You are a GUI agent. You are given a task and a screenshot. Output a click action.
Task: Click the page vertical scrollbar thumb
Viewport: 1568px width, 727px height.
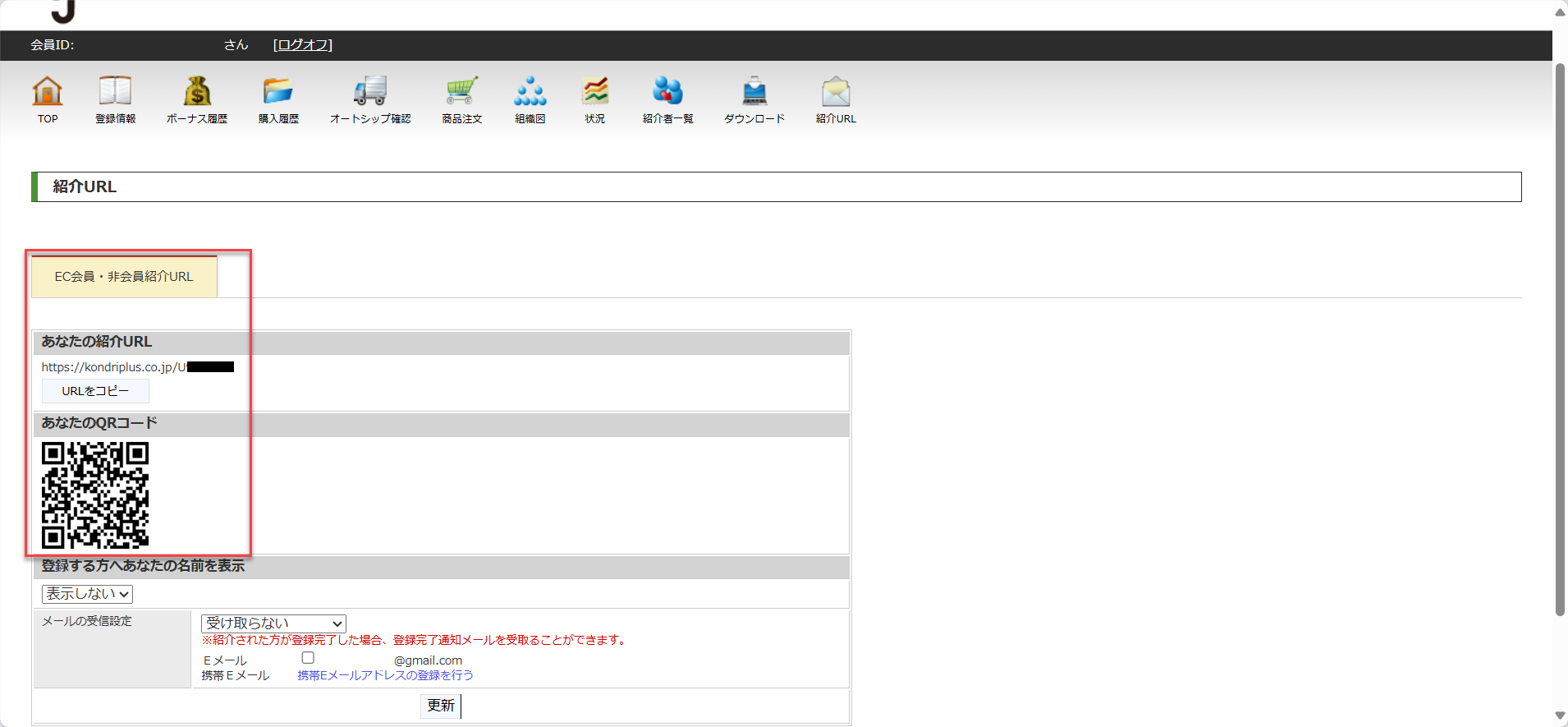(1560, 338)
